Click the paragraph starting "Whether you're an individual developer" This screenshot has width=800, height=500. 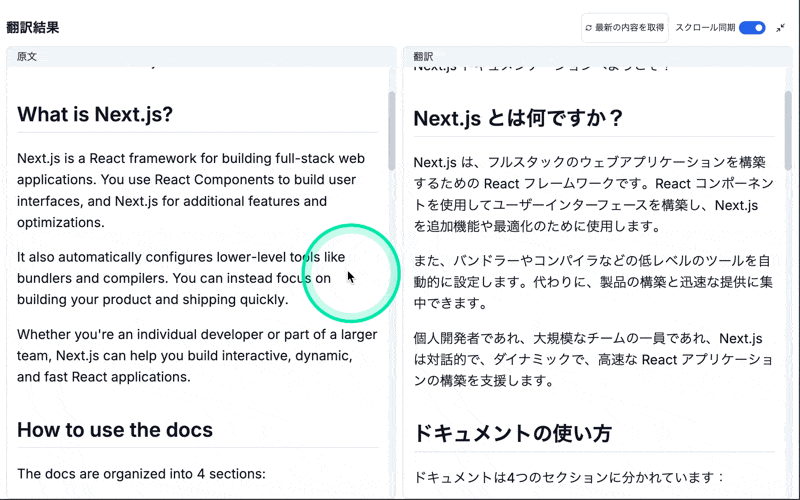click(197, 356)
